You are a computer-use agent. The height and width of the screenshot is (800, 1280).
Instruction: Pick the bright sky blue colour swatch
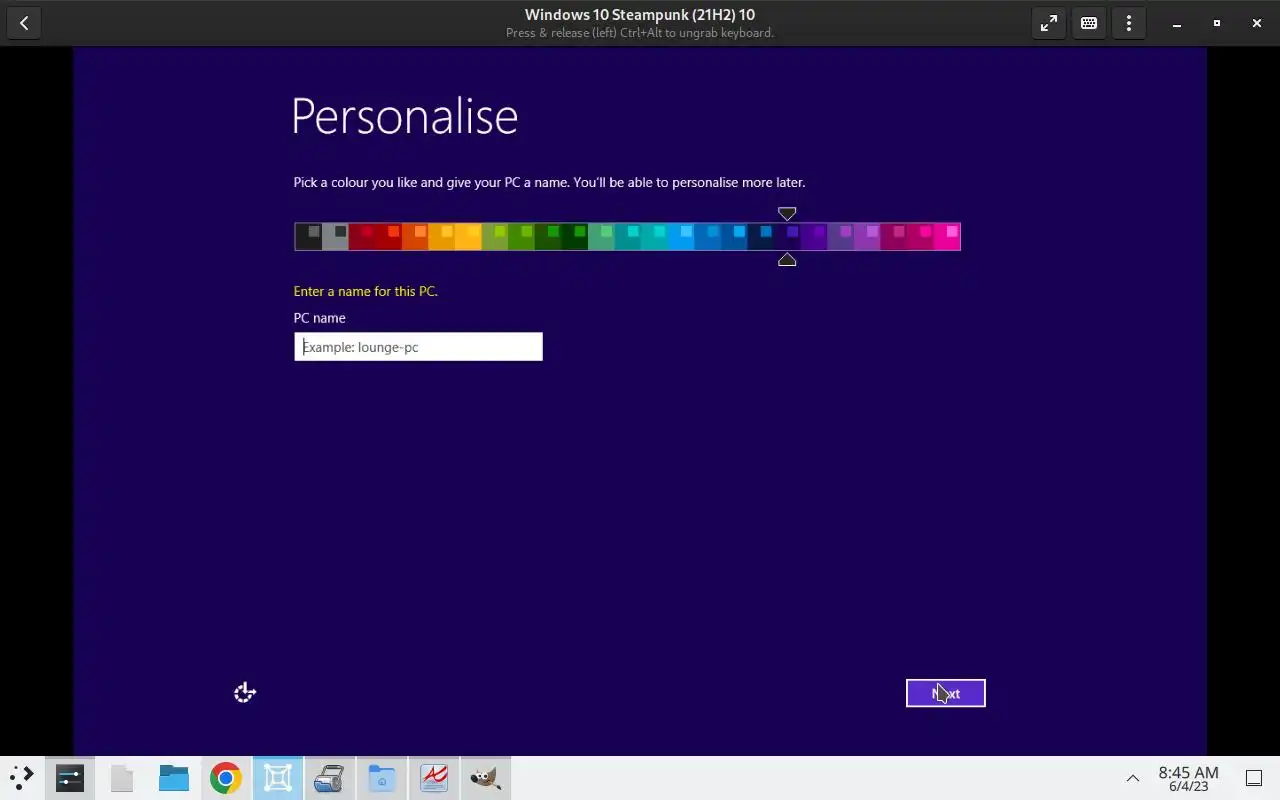pyautogui.click(x=681, y=237)
